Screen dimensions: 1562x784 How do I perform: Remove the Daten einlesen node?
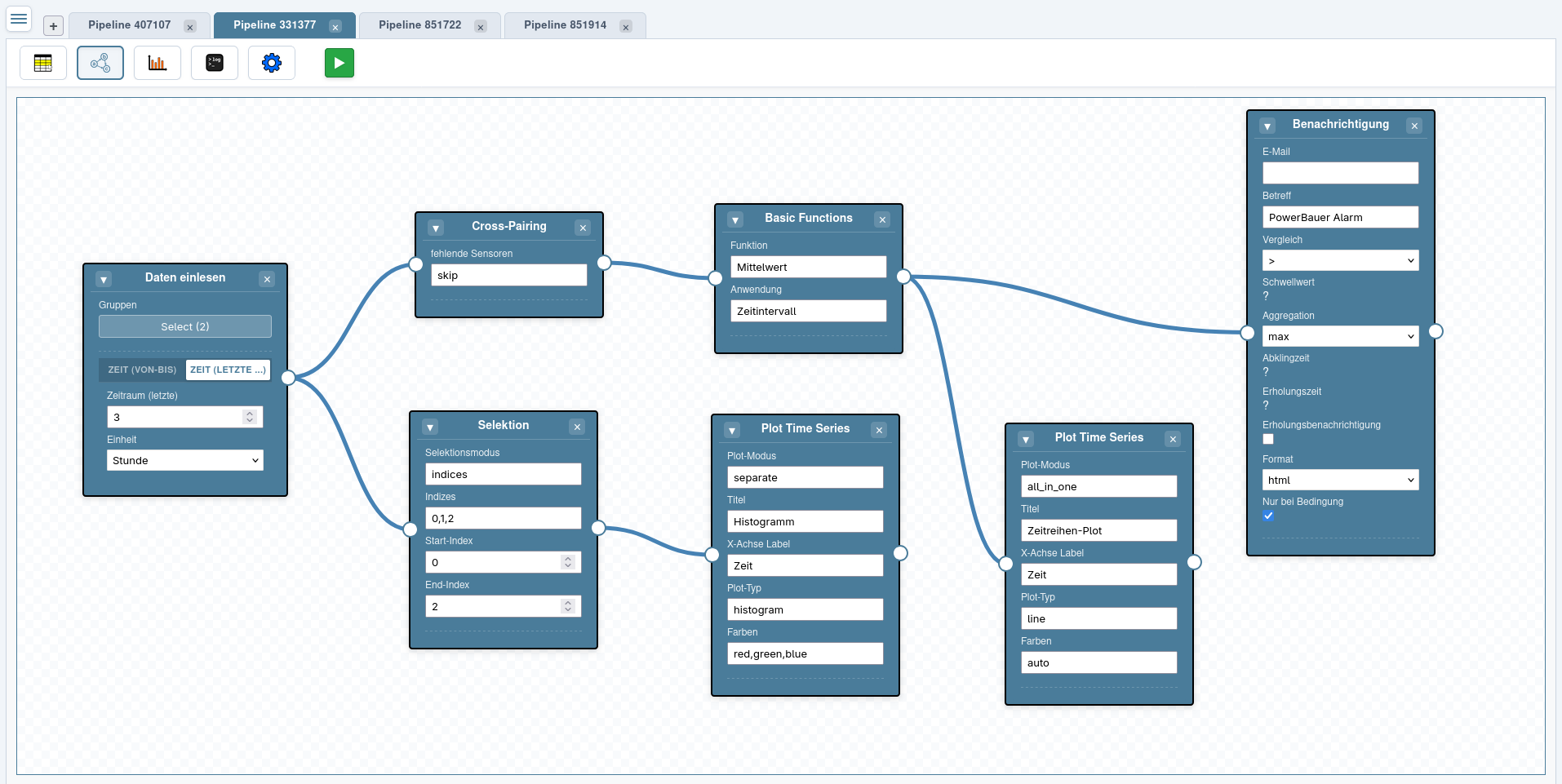(x=267, y=279)
